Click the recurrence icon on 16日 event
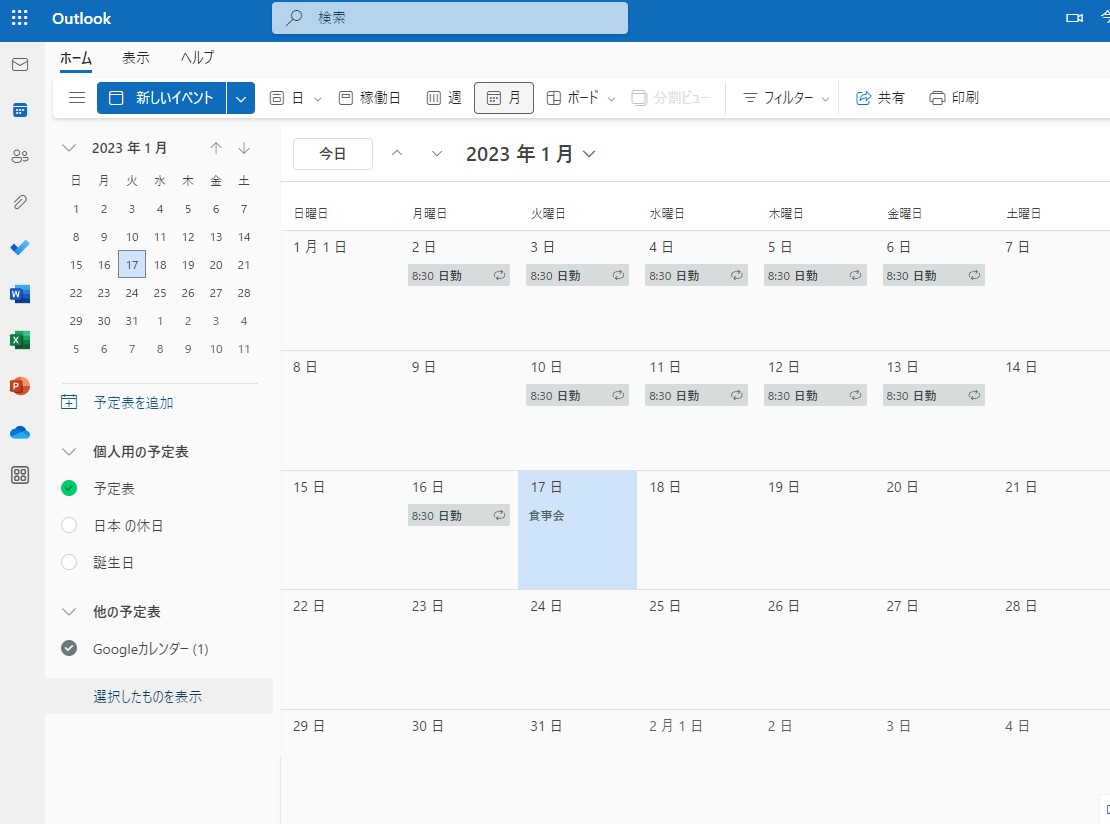This screenshot has width=1110, height=824. point(499,515)
